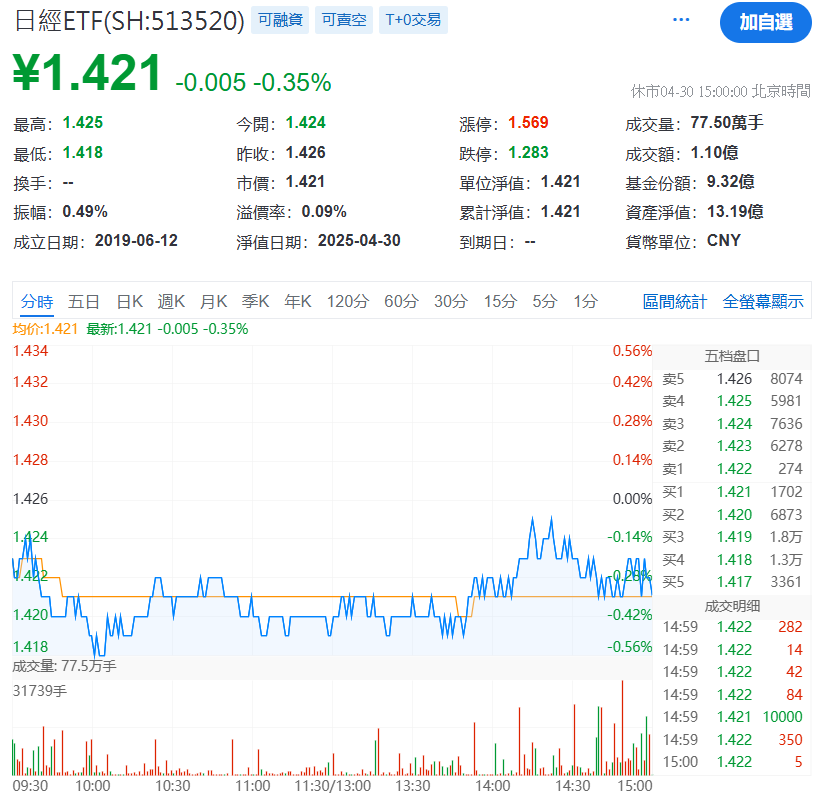The height and width of the screenshot is (801, 823).
Task: Click the 跌停 value 1.283
Action: click(528, 153)
